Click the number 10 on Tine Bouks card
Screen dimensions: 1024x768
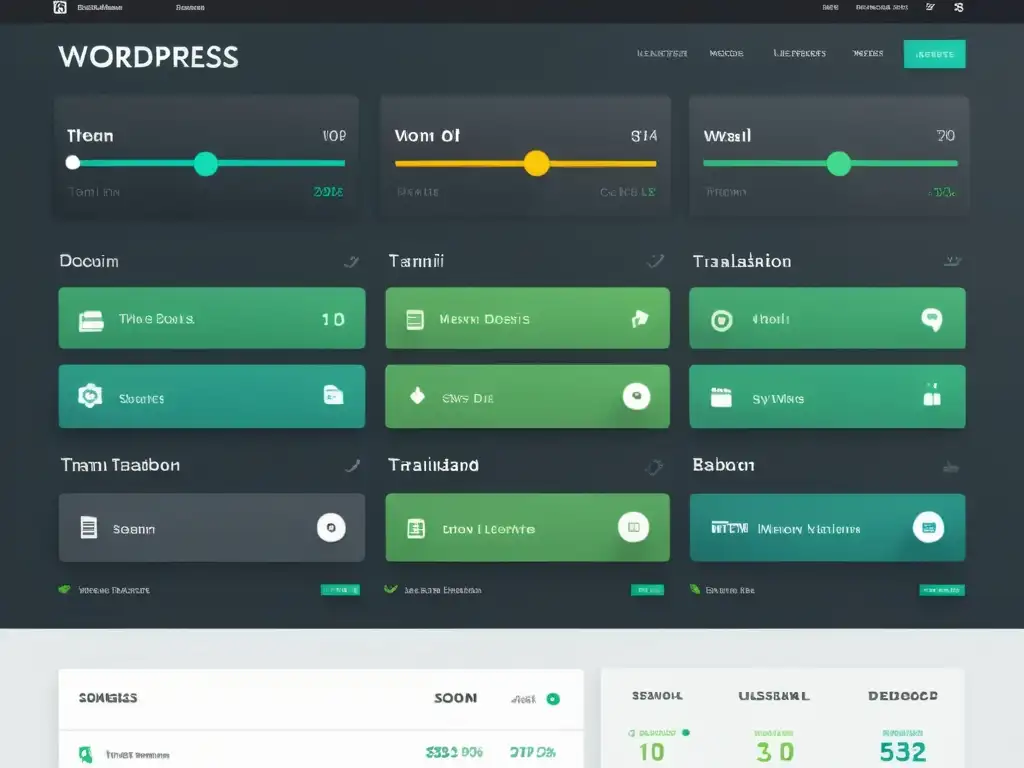point(333,319)
